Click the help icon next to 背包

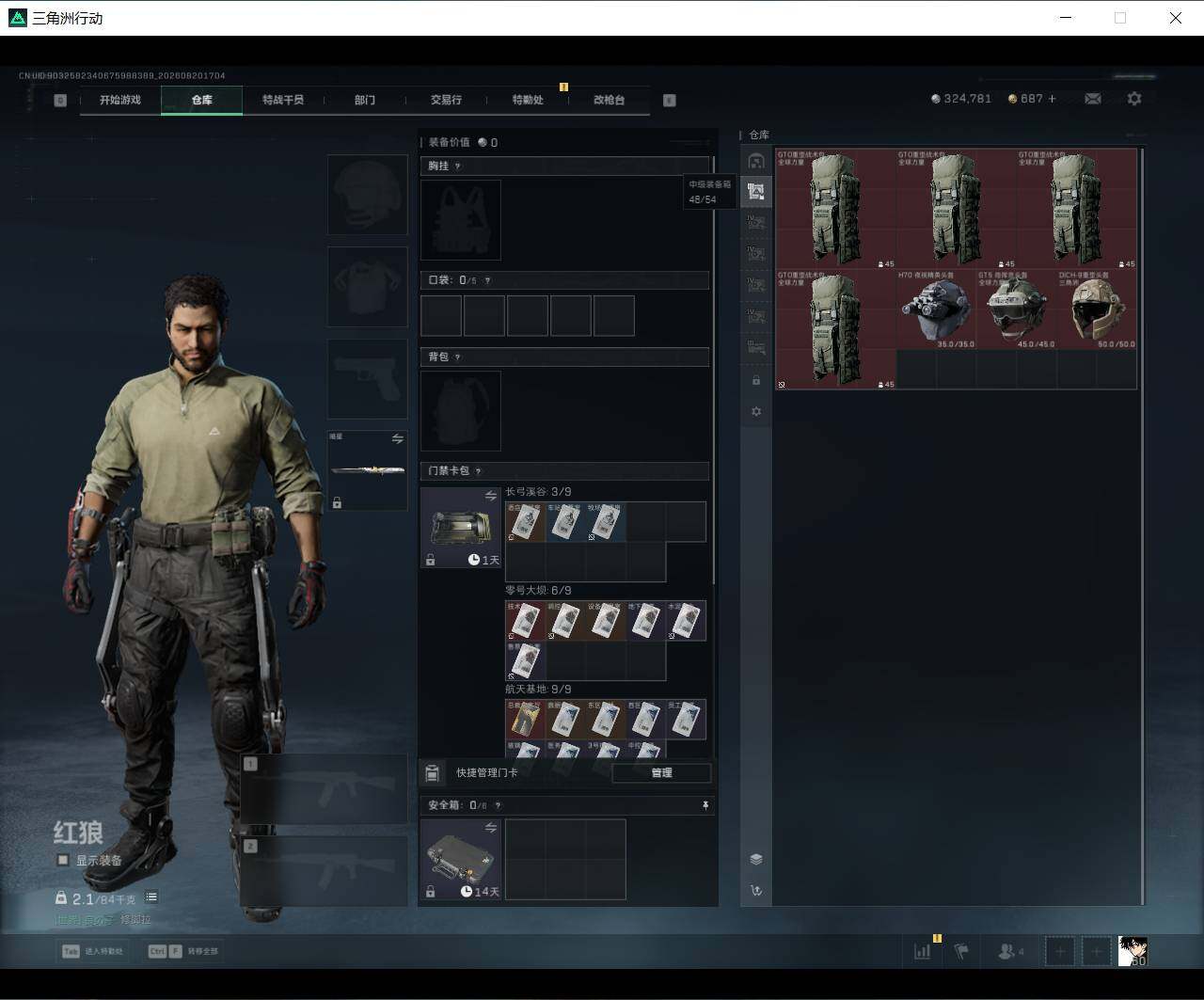[458, 357]
